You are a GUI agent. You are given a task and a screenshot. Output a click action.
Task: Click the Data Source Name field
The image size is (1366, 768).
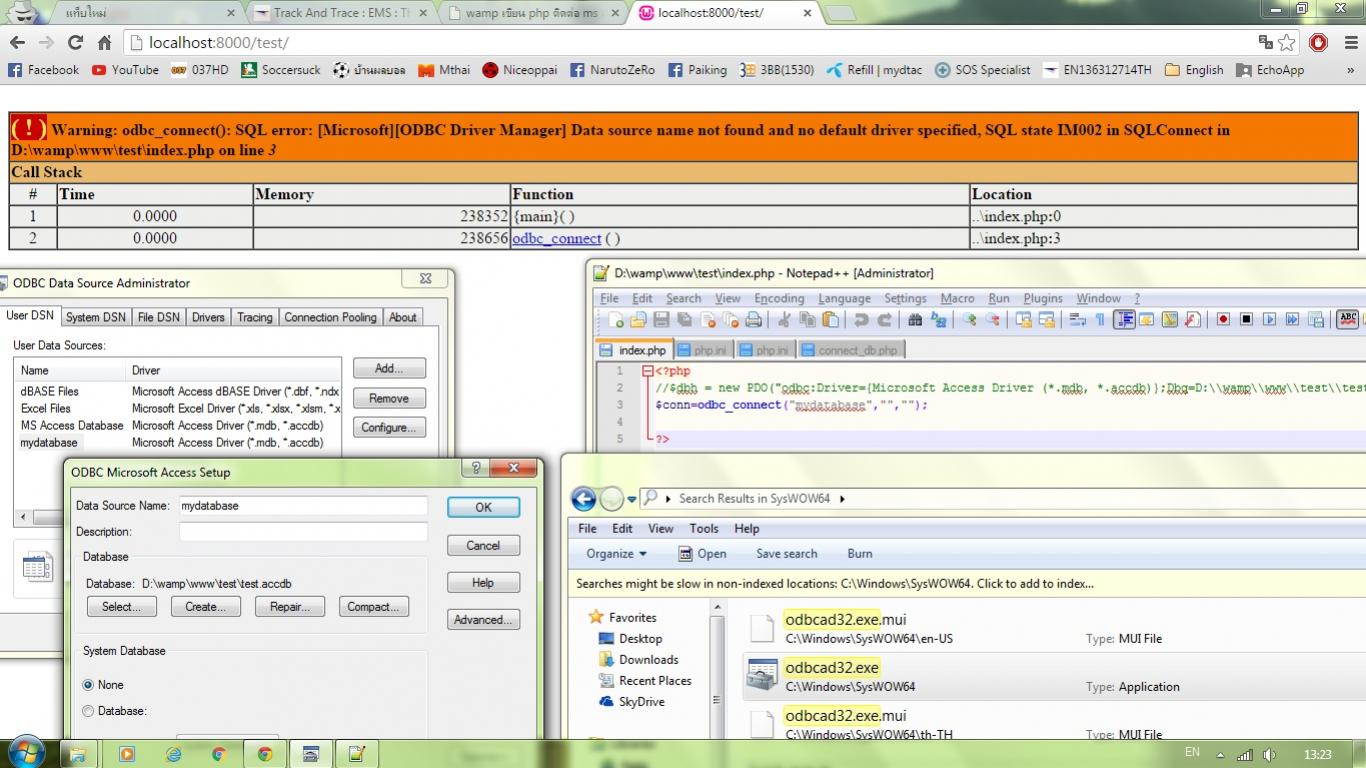coord(303,506)
